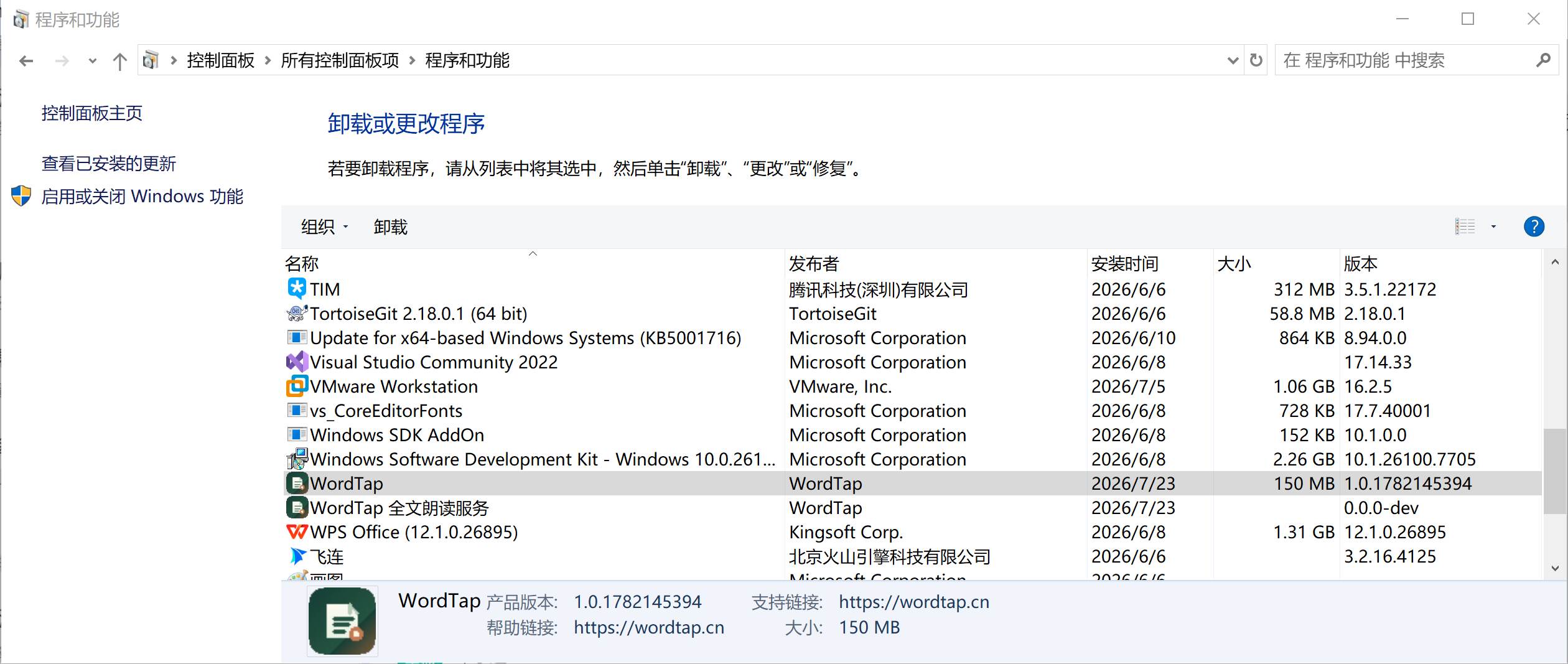Viewport: 1568px width, 664px height.
Task: Expand the chevron after 所有控制面板项 breadcrumb
Action: click(x=412, y=60)
